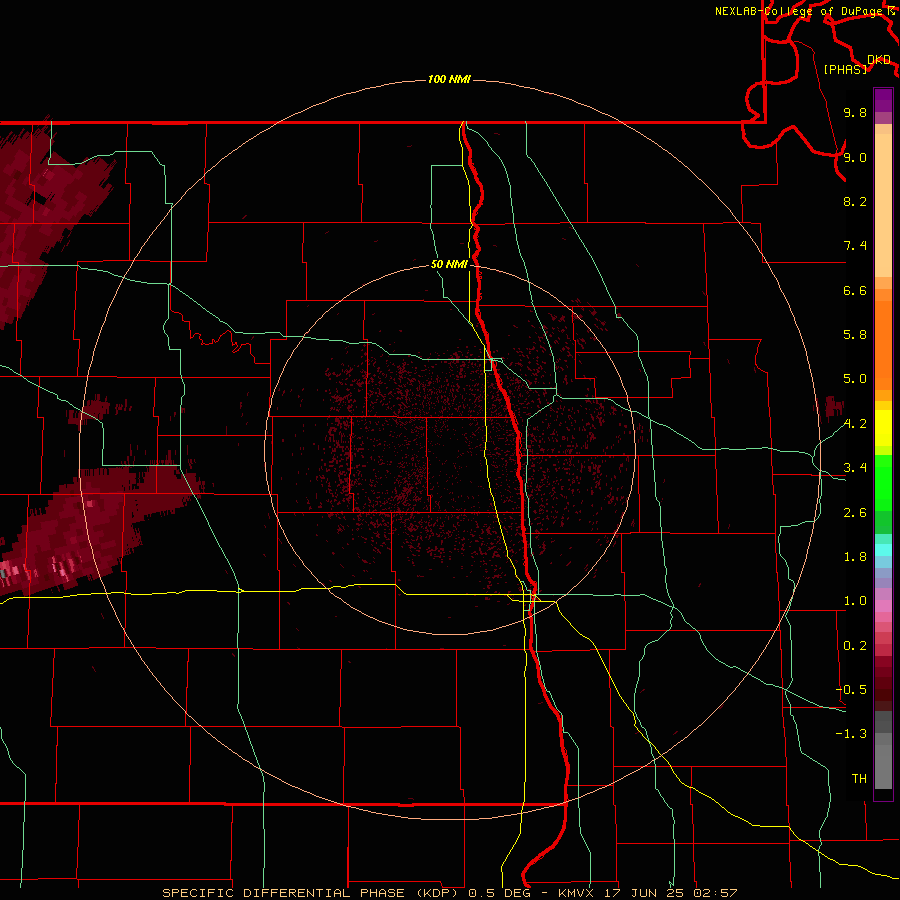Click the small arrow icon after DuPage
This screenshot has height=900, width=900.
point(891,11)
